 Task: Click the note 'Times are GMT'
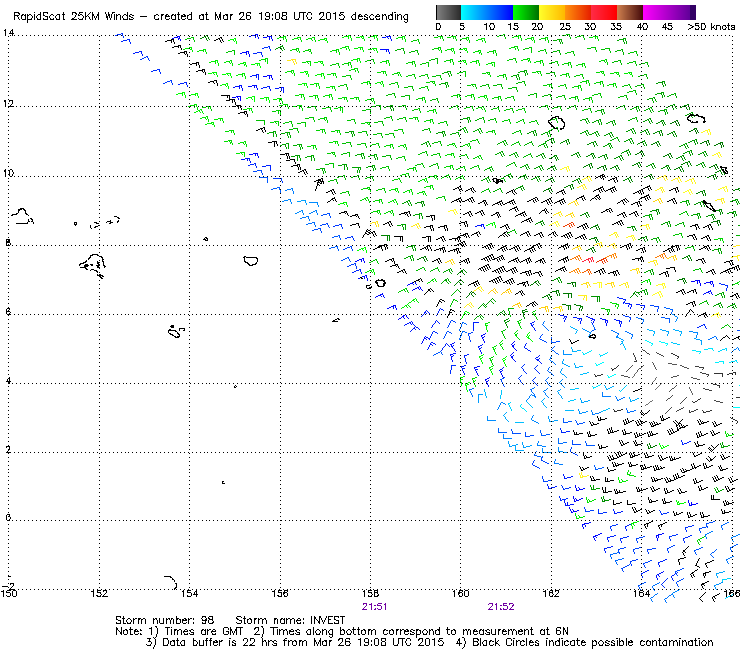tap(203, 631)
